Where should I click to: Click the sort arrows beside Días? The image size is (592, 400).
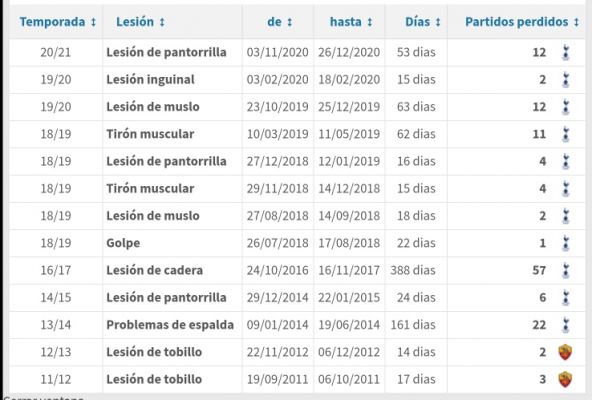(438, 22)
